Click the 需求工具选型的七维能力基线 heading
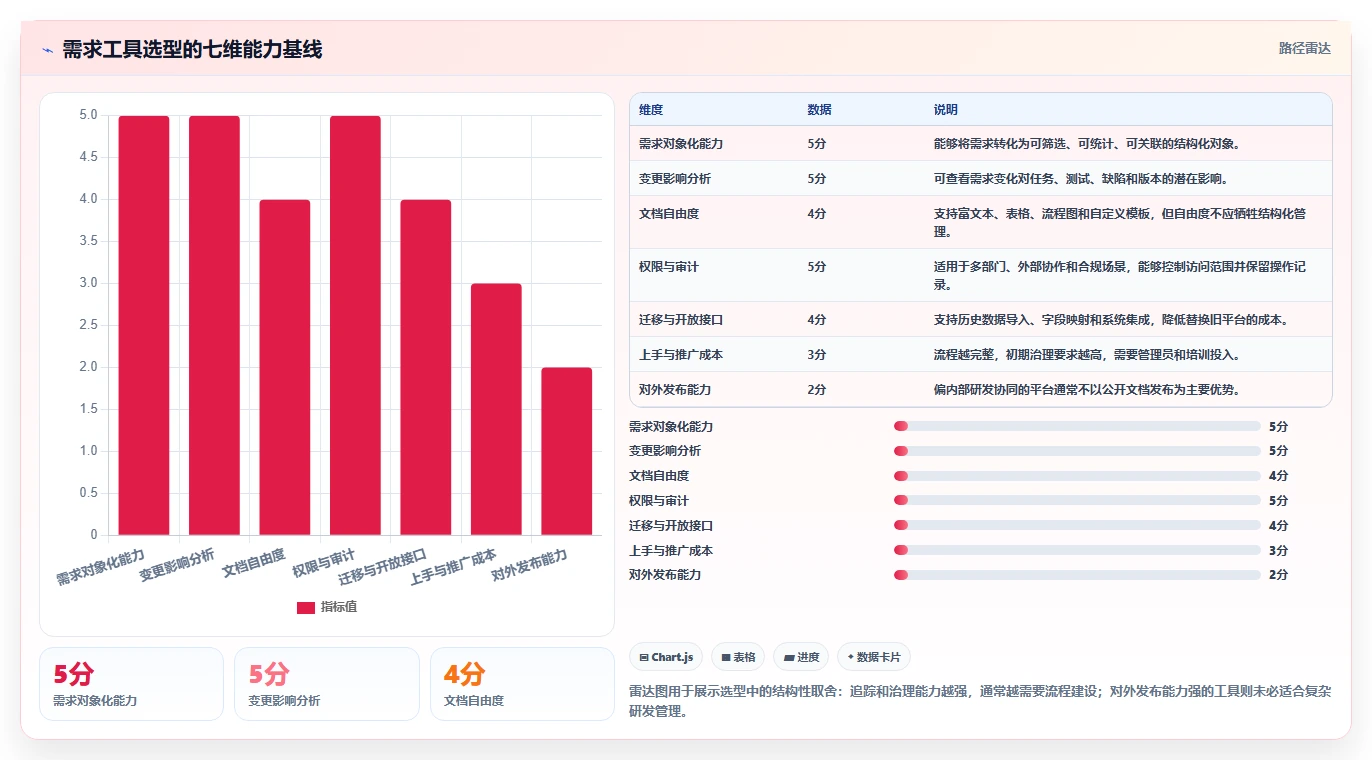The image size is (1372, 760). [192, 49]
